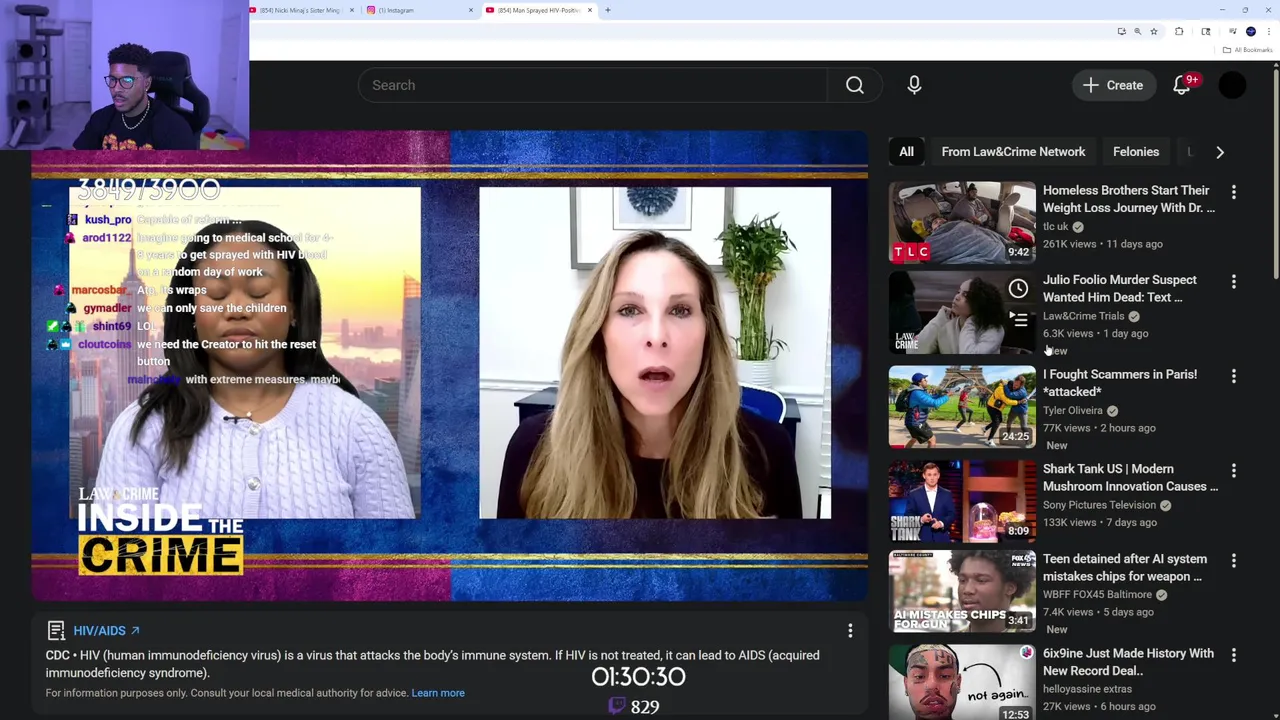Select the From Law&Crime Network chip
The height and width of the screenshot is (720, 1280).
(x=1013, y=152)
